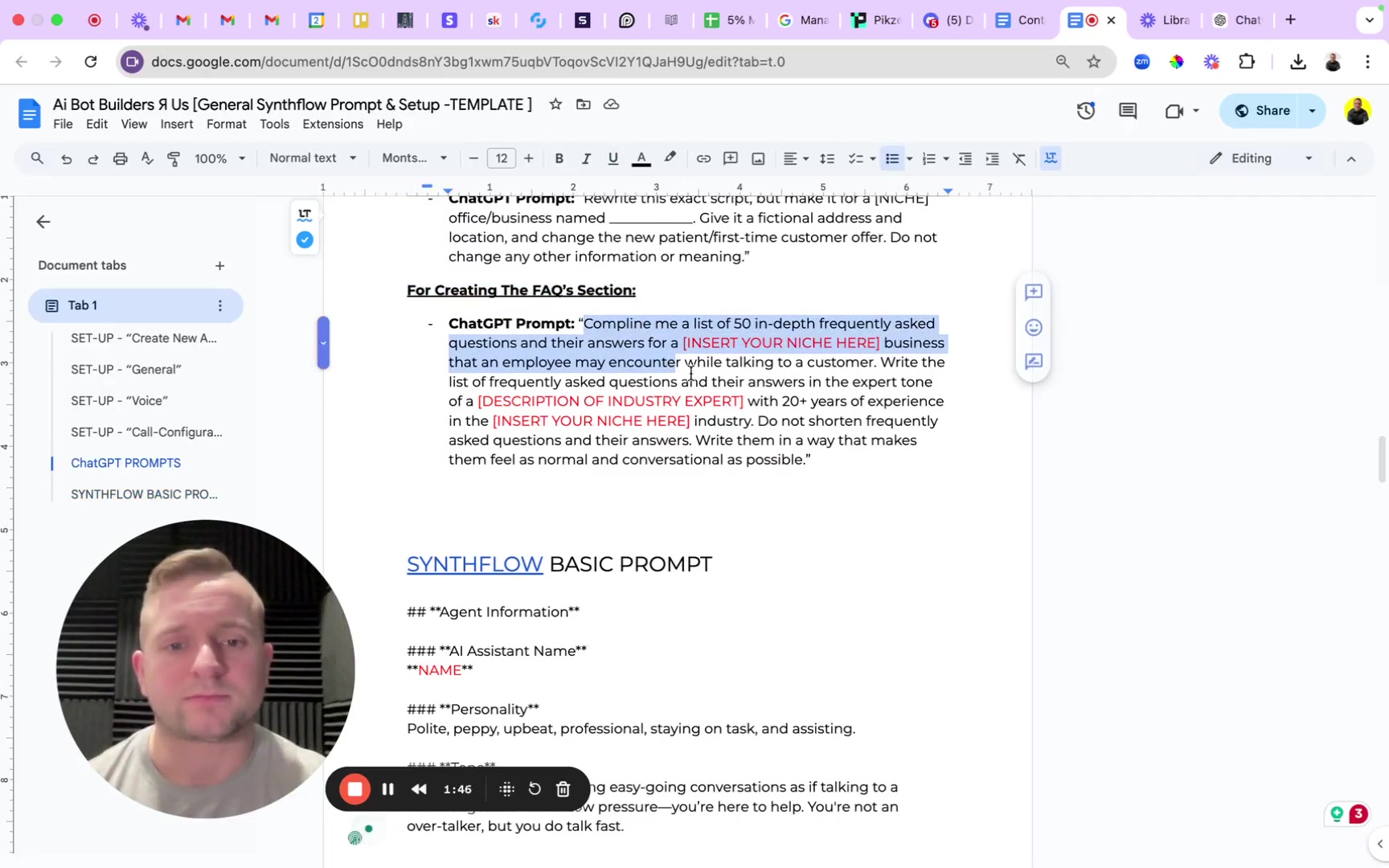The image size is (1389, 868).
Task: Print the document
Action: pos(120,158)
